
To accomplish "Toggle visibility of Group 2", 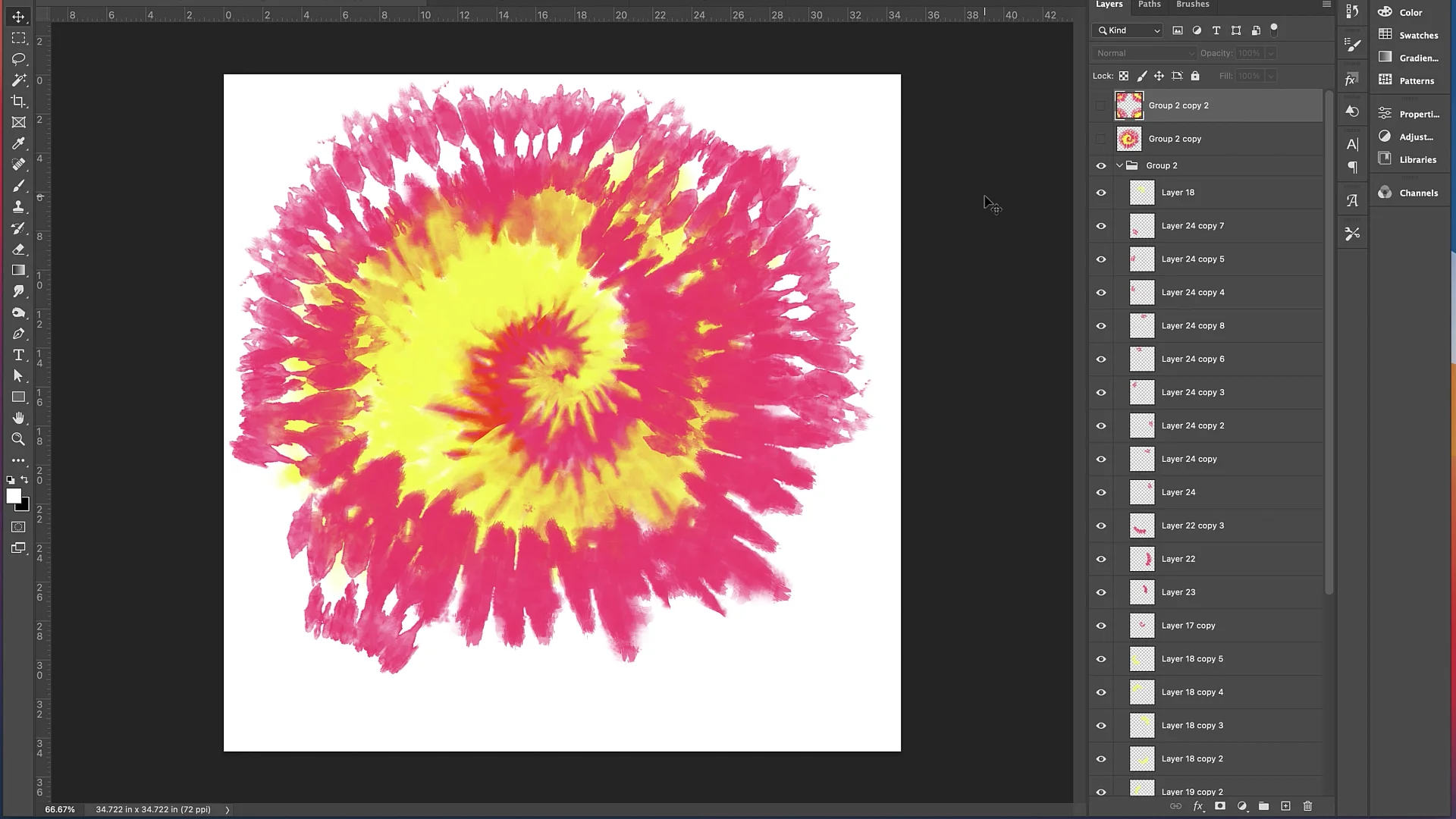I will tap(1101, 165).
